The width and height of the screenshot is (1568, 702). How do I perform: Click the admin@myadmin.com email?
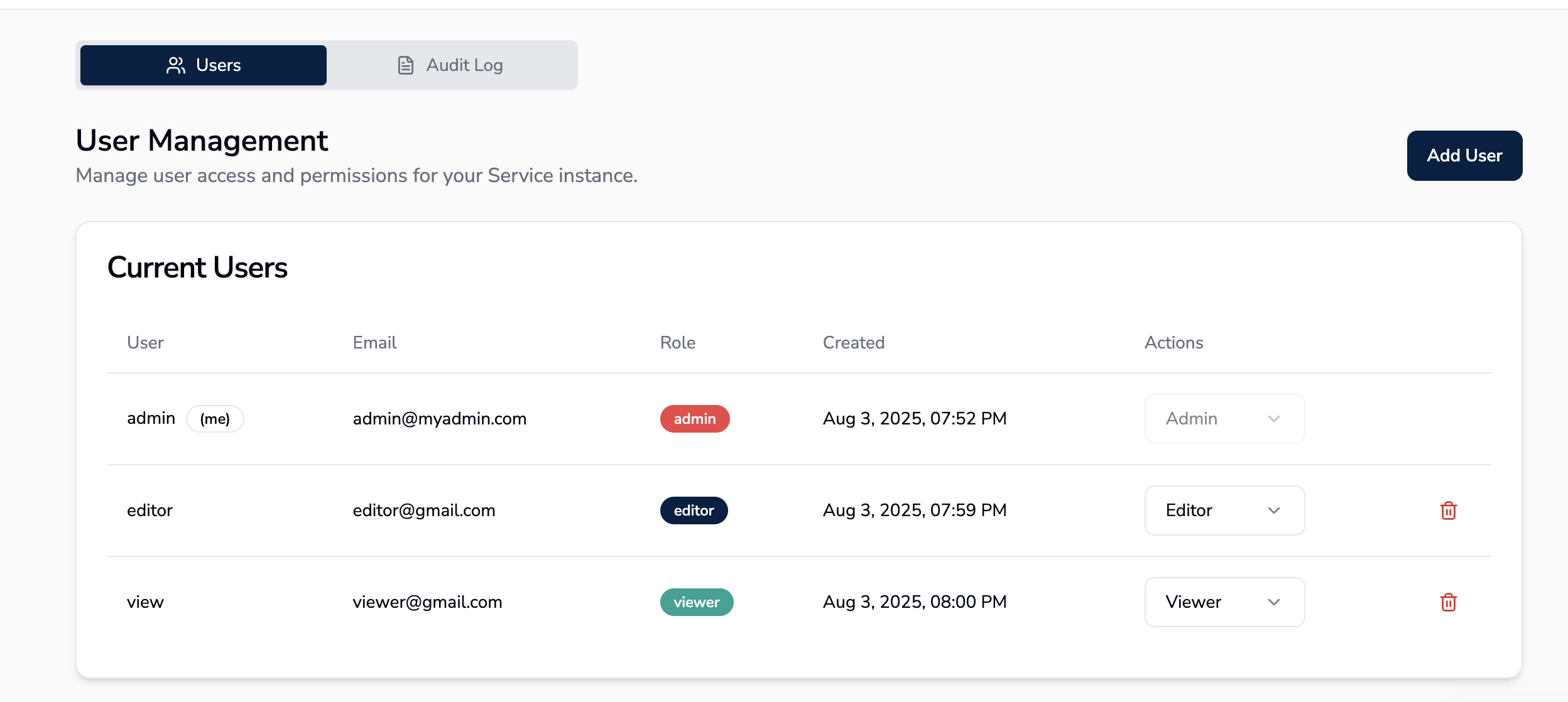point(439,419)
